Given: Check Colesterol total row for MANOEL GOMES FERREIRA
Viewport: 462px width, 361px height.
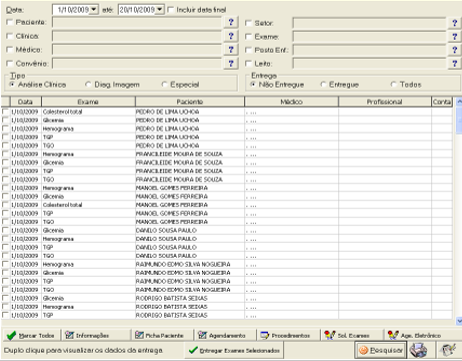Looking at the screenshot, I should pos(5,205).
